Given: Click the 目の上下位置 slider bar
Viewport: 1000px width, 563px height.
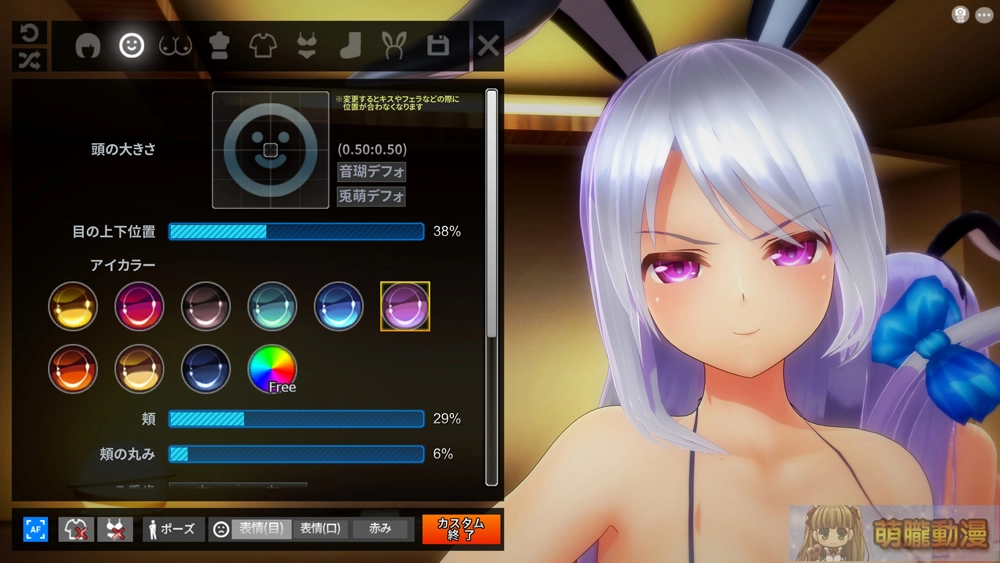Looking at the screenshot, I should pyautogui.click(x=296, y=232).
